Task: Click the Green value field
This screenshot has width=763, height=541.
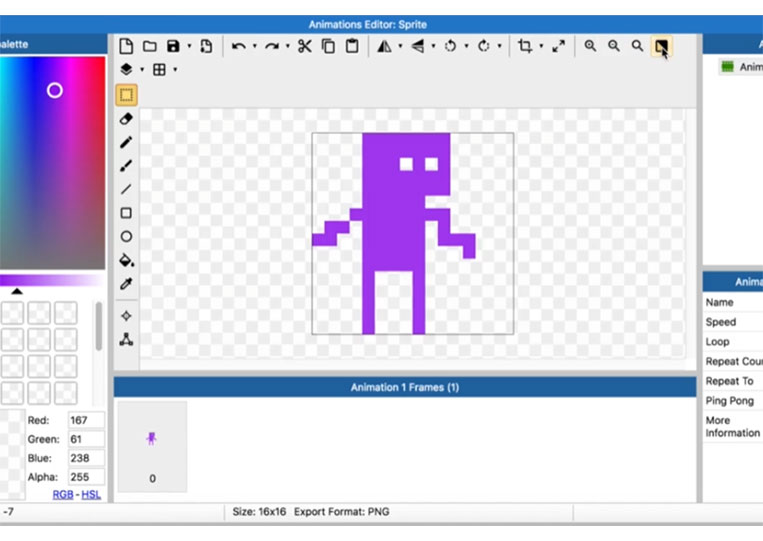Action: tap(86, 439)
